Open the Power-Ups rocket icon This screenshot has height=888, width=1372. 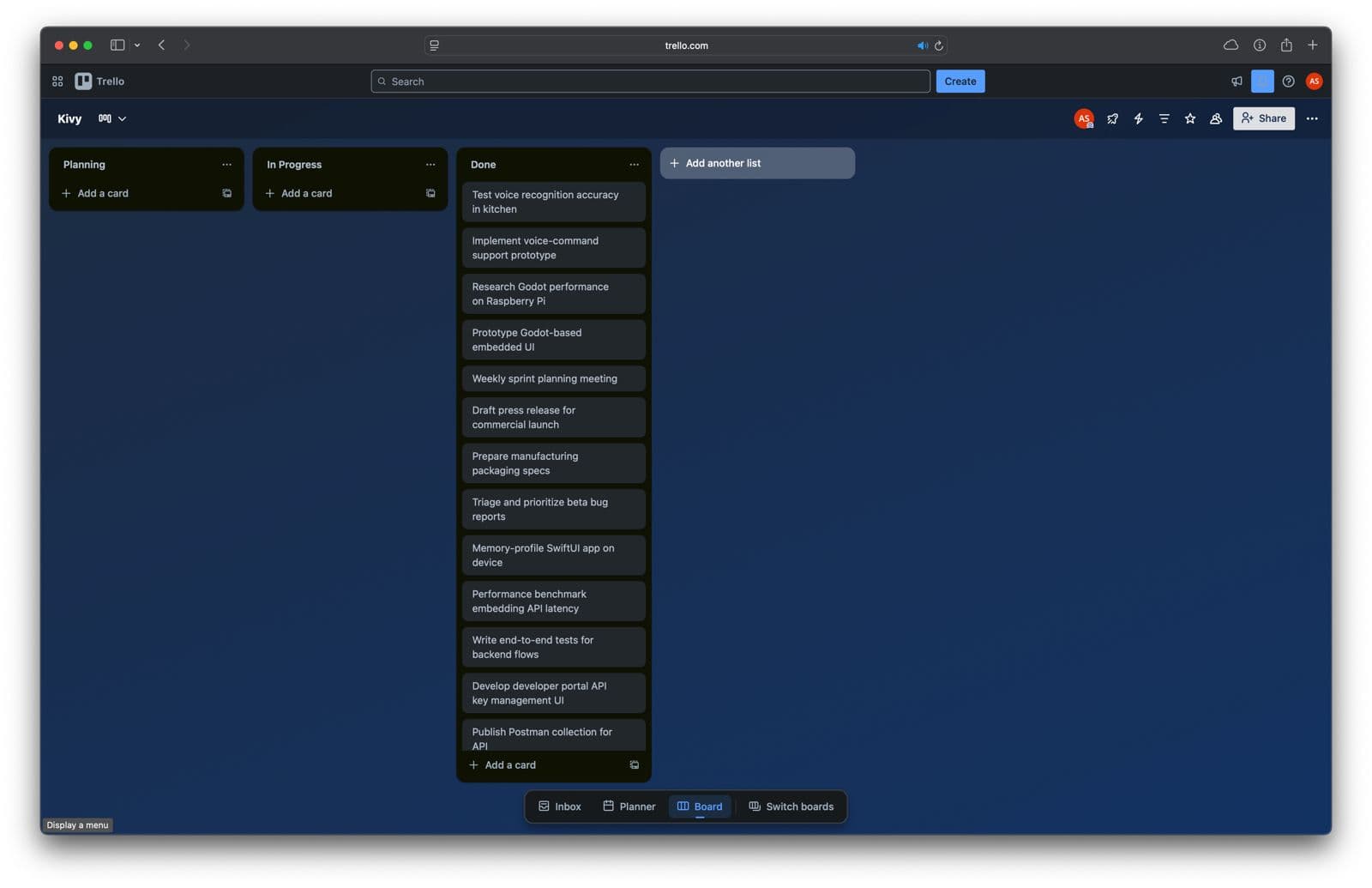coord(1112,118)
